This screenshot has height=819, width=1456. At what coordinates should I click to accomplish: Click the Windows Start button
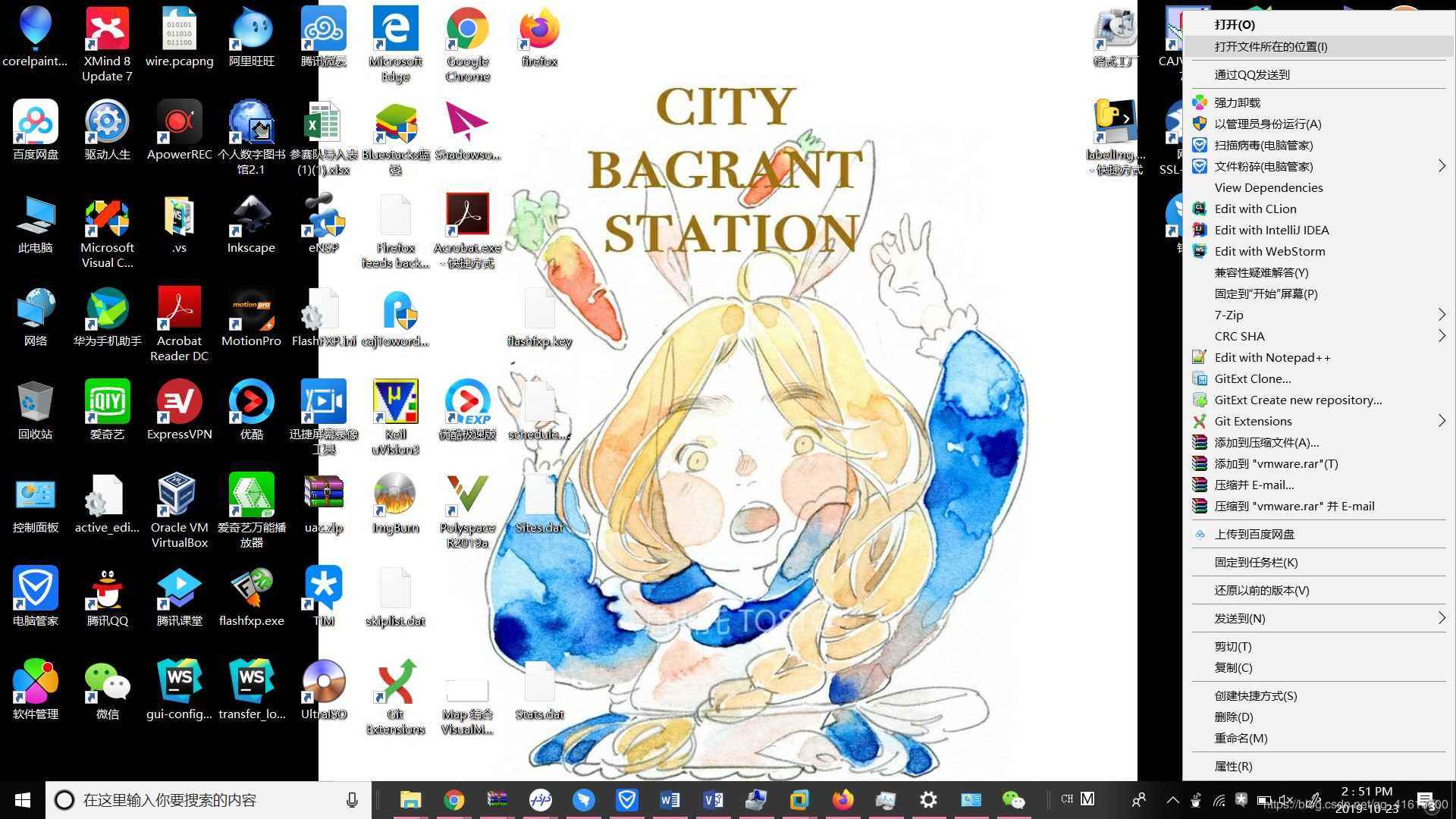click(22, 799)
